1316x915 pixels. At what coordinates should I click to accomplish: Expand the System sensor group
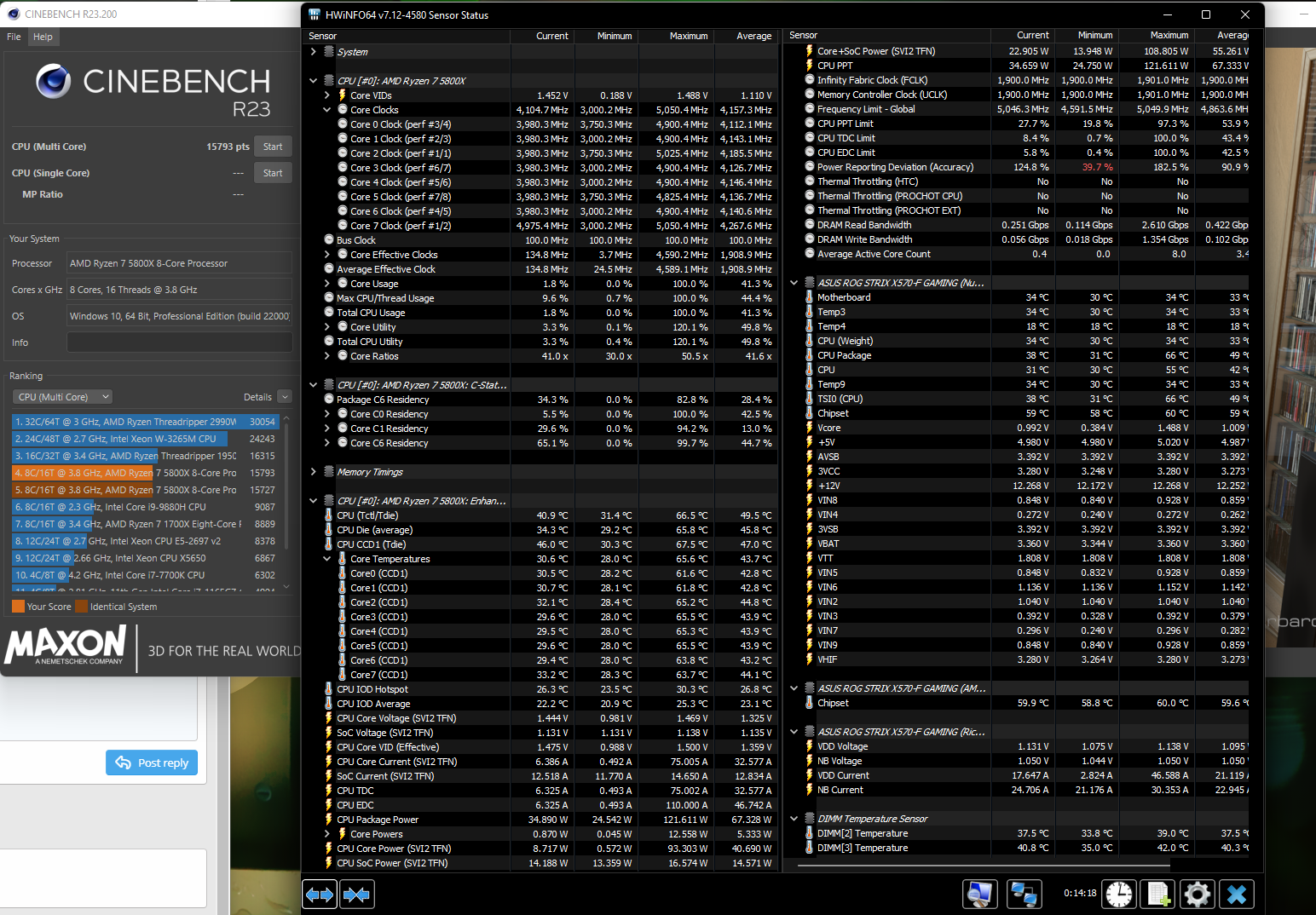click(314, 52)
